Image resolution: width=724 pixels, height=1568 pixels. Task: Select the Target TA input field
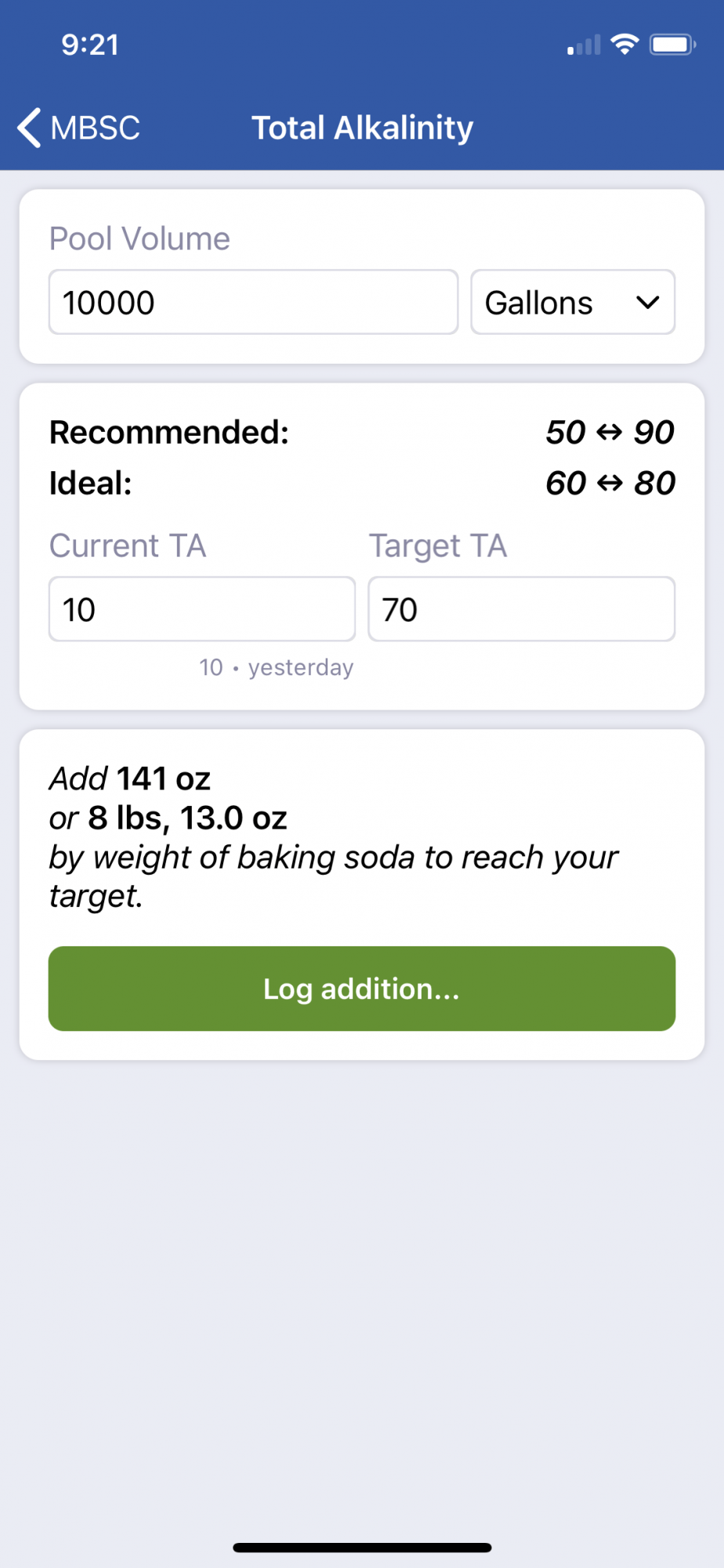(x=522, y=609)
